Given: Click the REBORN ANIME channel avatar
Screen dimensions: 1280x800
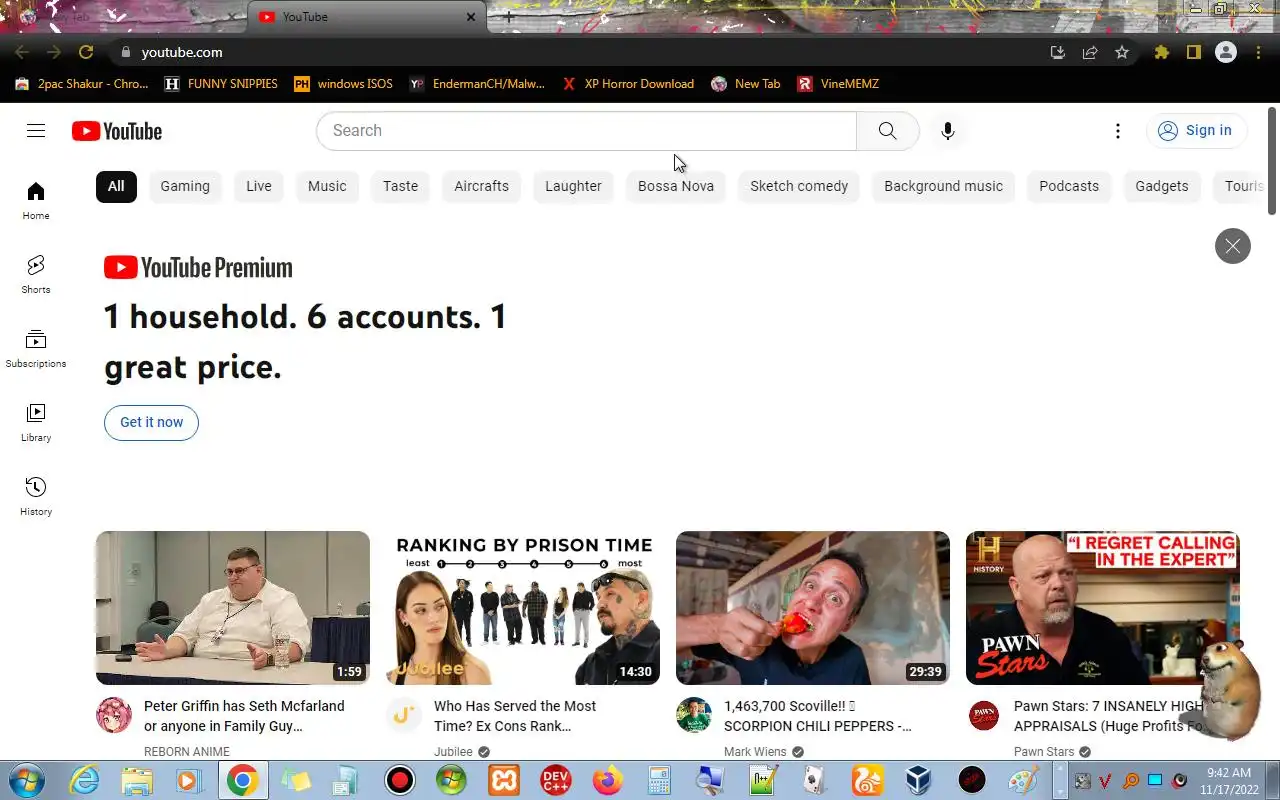Looking at the screenshot, I should click(x=114, y=715).
